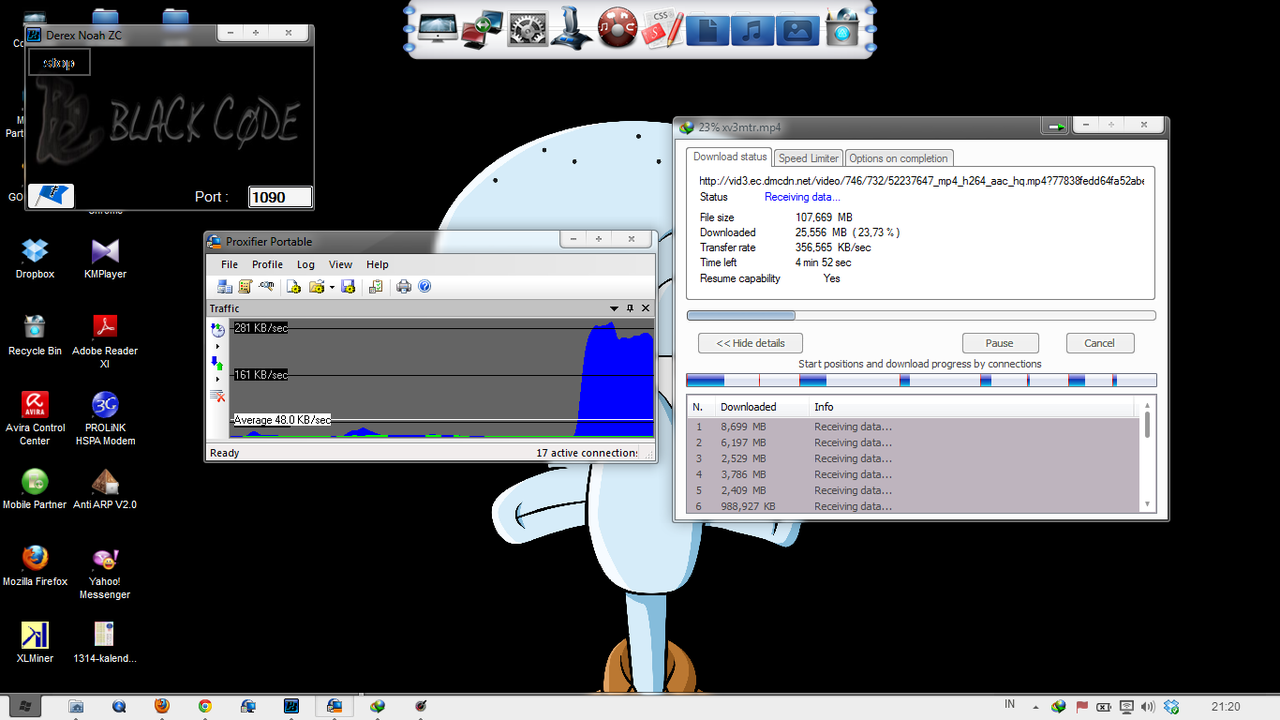The image size is (1280, 720).
Task: Expand arrow below clock icon in Traffic sidebar
Action: pyautogui.click(x=218, y=346)
